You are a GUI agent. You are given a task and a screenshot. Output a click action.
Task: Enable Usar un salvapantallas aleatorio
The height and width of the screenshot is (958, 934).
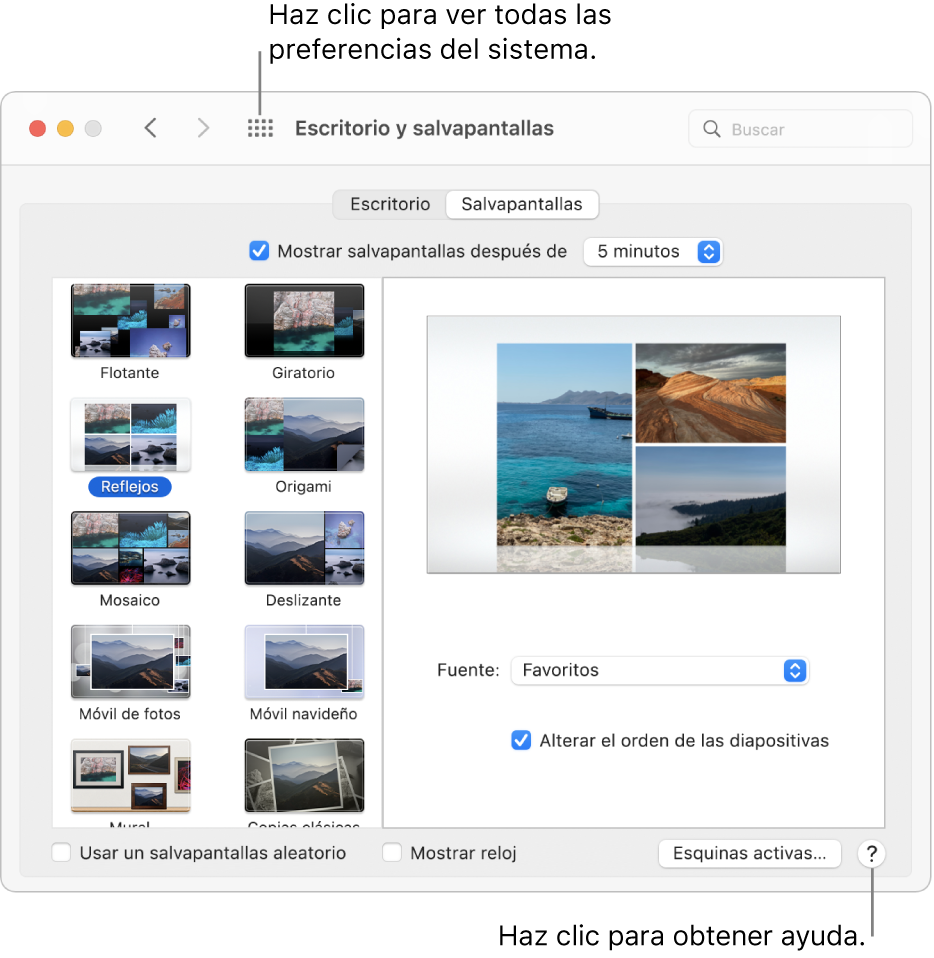coord(60,853)
